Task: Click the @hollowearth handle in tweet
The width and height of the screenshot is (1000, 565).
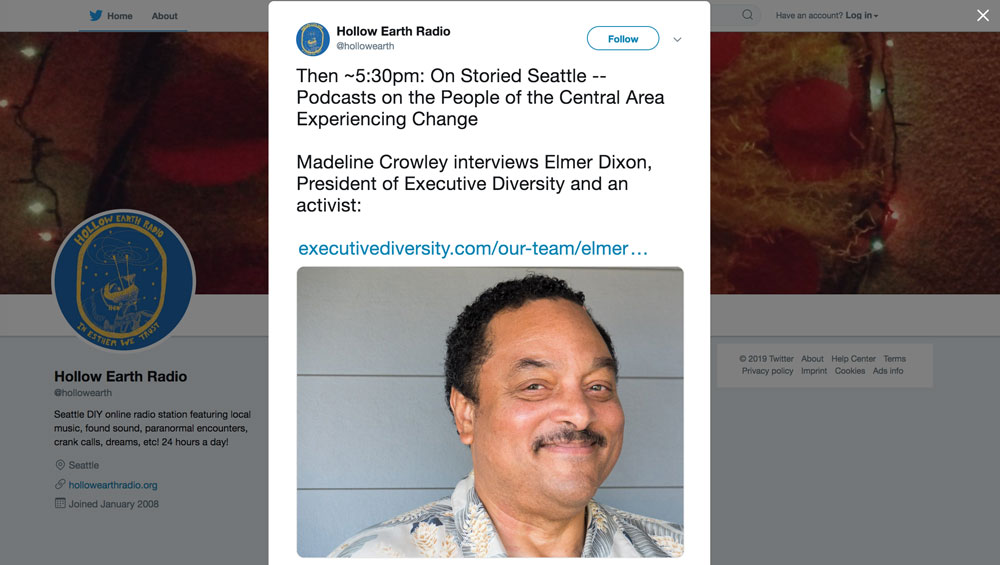Action: [x=365, y=46]
